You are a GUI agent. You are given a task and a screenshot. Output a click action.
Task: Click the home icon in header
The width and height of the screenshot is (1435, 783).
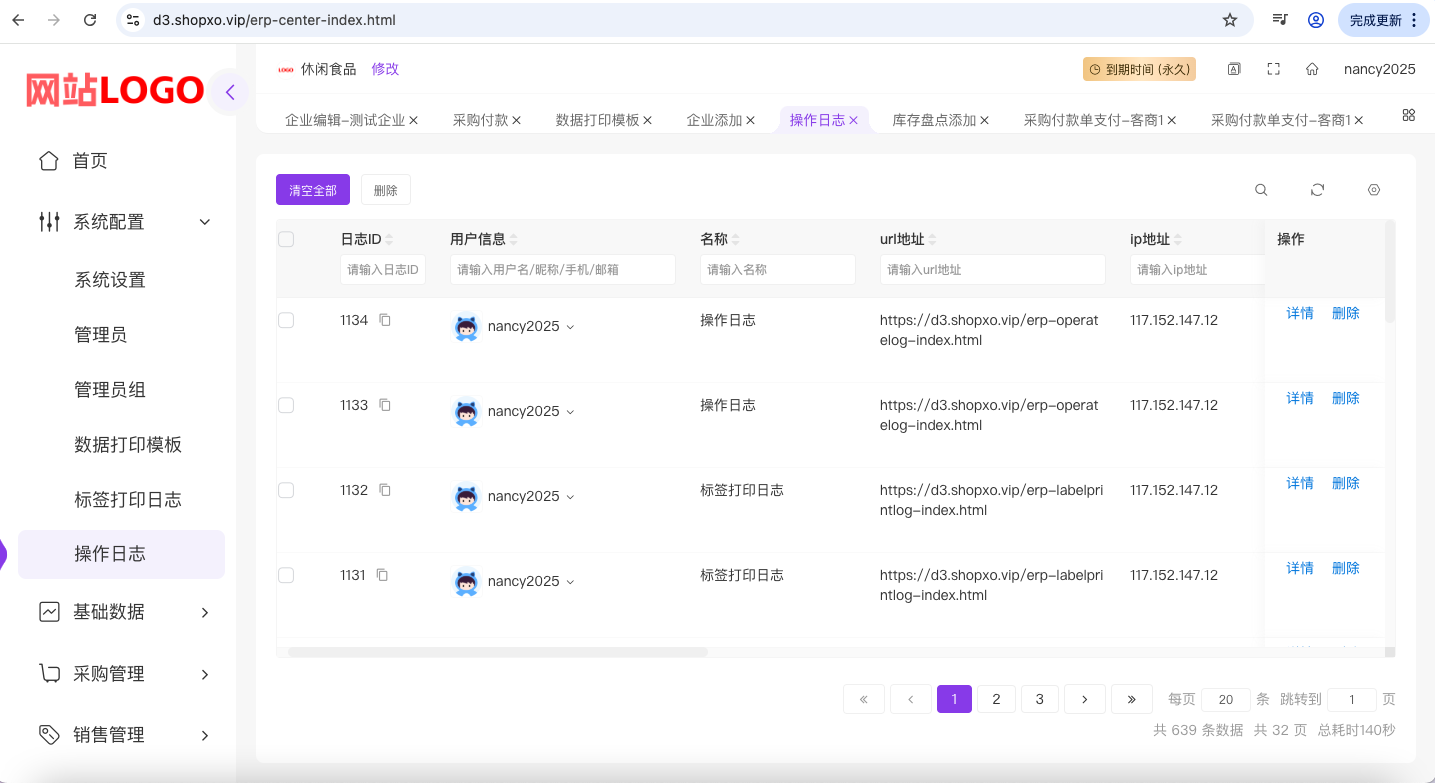[1312, 69]
